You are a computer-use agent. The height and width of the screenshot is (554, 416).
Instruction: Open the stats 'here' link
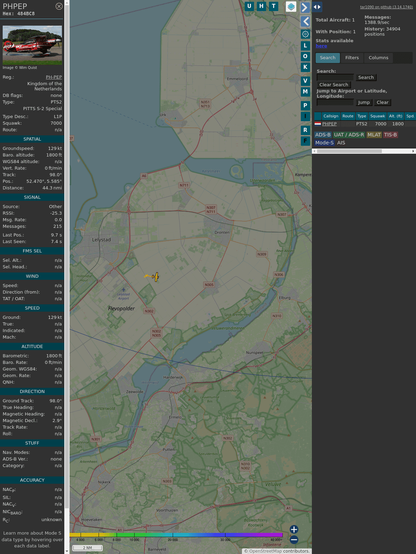click(x=321, y=46)
